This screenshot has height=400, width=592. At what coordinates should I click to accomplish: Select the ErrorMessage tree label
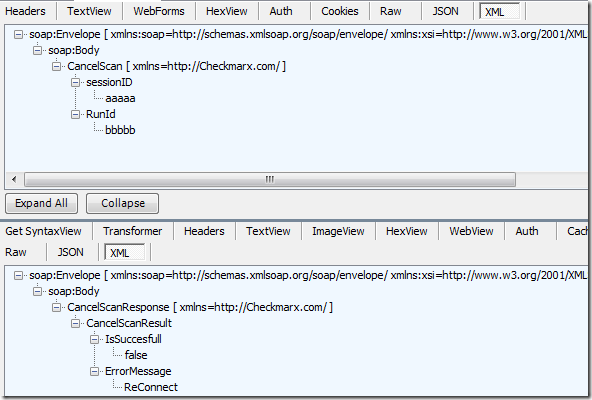coord(138,372)
